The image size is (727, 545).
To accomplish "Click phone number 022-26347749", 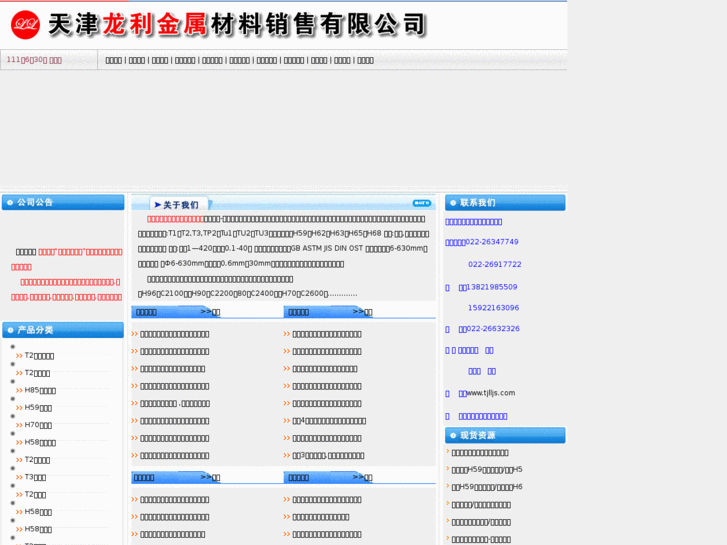I will [x=492, y=242].
